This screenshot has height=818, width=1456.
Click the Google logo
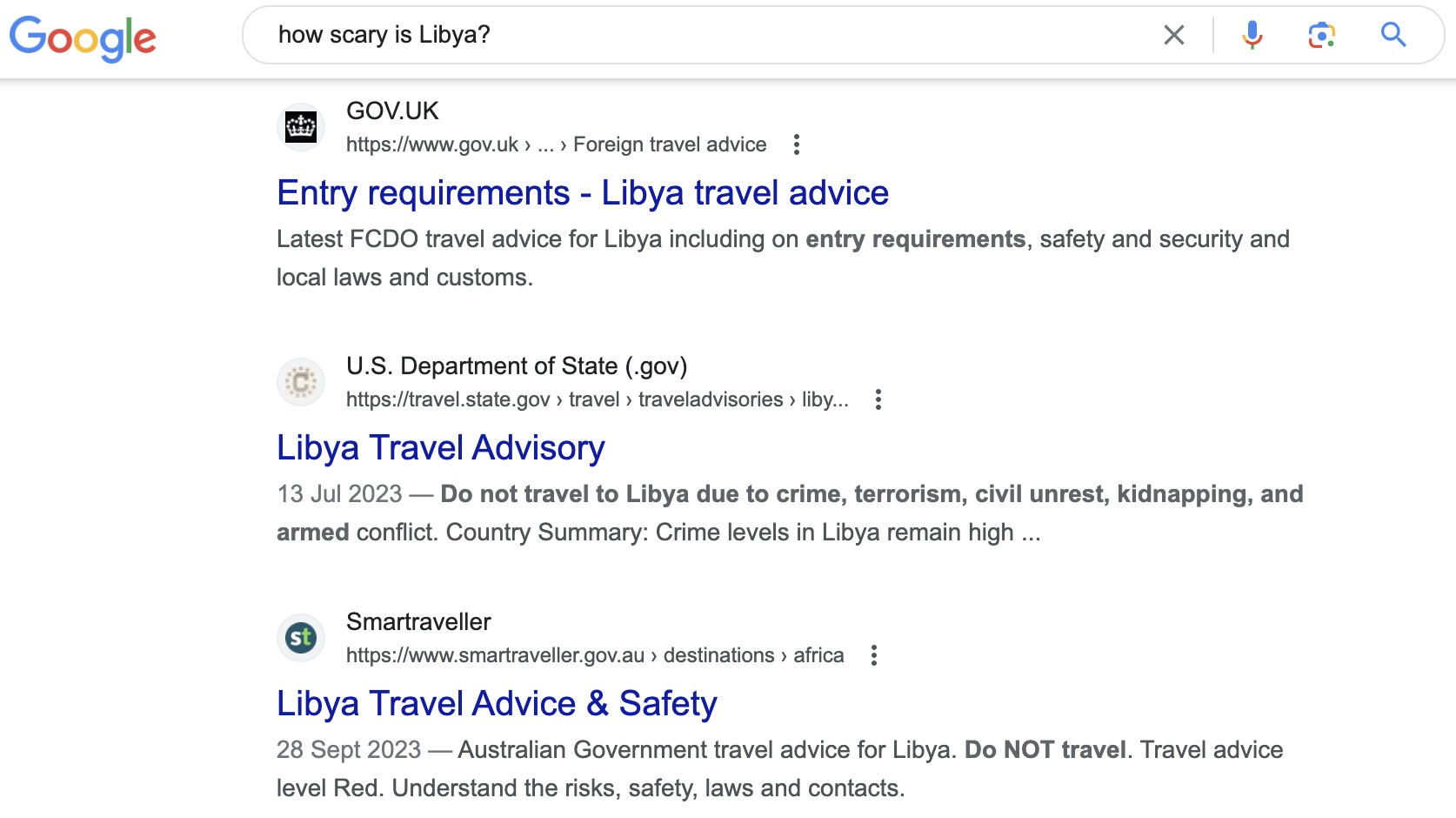(x=83, y=37)
